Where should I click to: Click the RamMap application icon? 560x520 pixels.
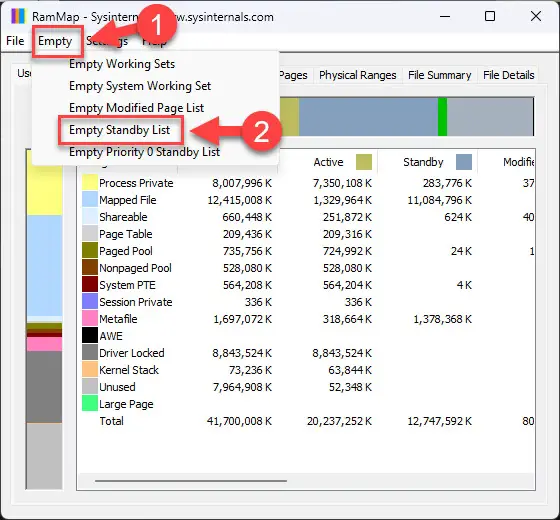18,16
